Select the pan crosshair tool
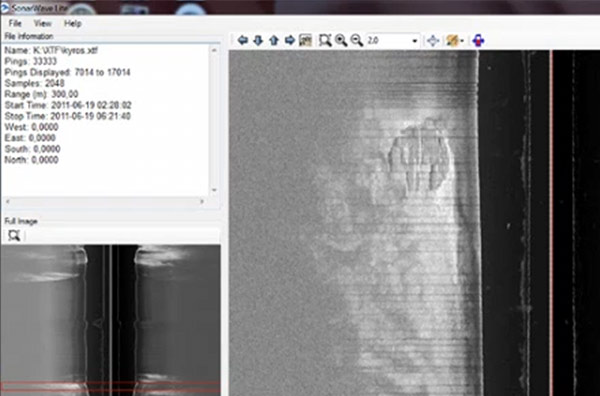This screenshot has width=600, height=396. [433, 41]
